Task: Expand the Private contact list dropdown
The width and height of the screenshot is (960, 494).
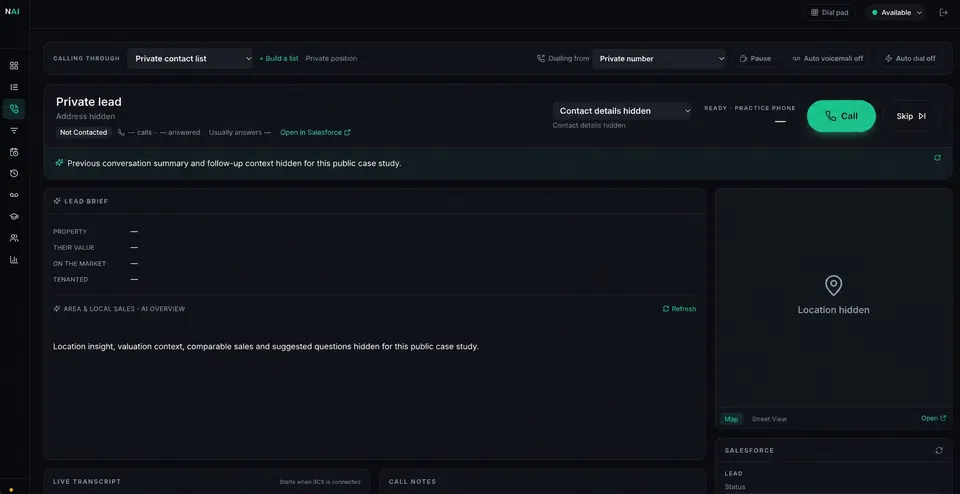Action: click(190, 59)
